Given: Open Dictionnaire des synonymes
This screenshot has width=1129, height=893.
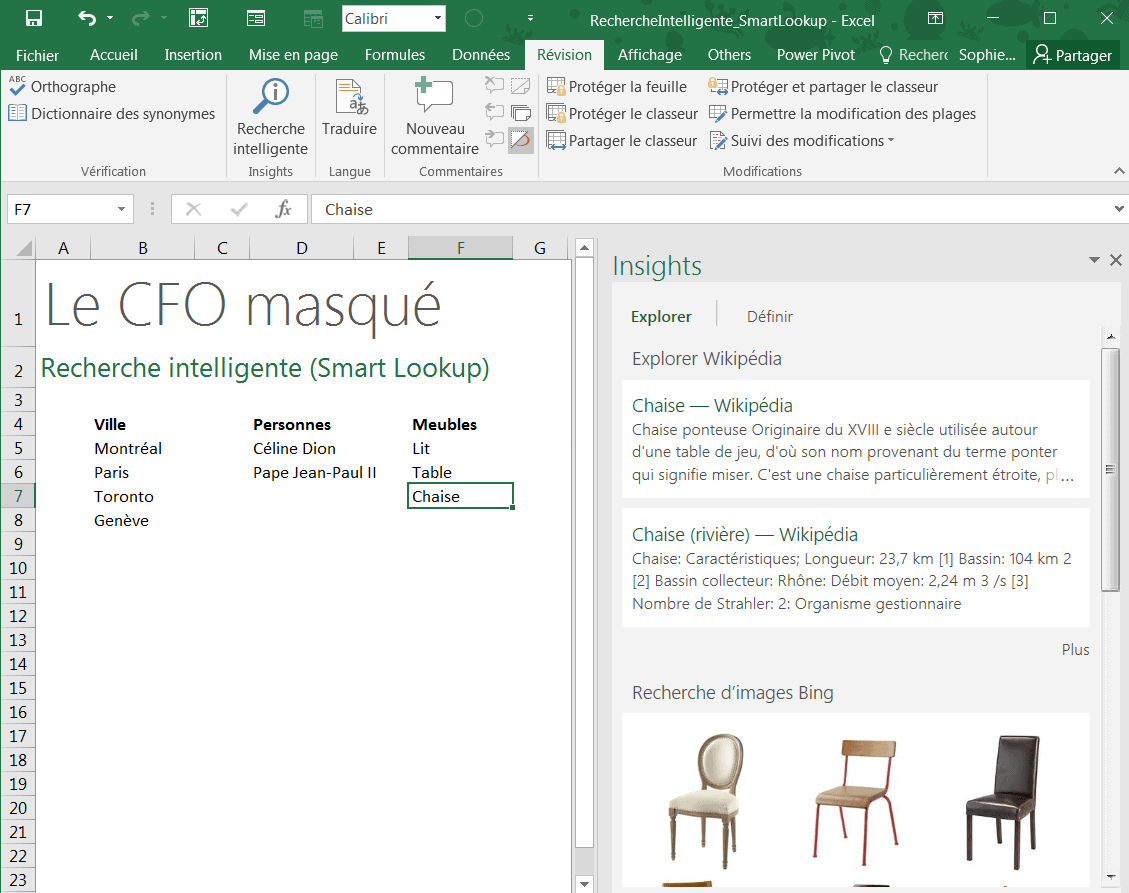Looking at the screenshot, I should (x=112, y=114).
